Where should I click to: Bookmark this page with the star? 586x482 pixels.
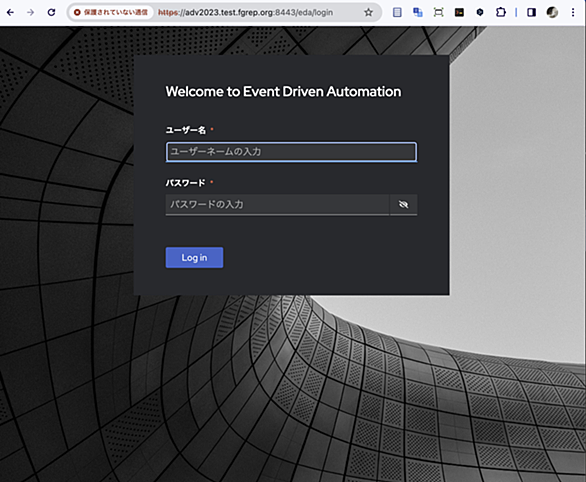pyautogui.click(x=368, y=12)
